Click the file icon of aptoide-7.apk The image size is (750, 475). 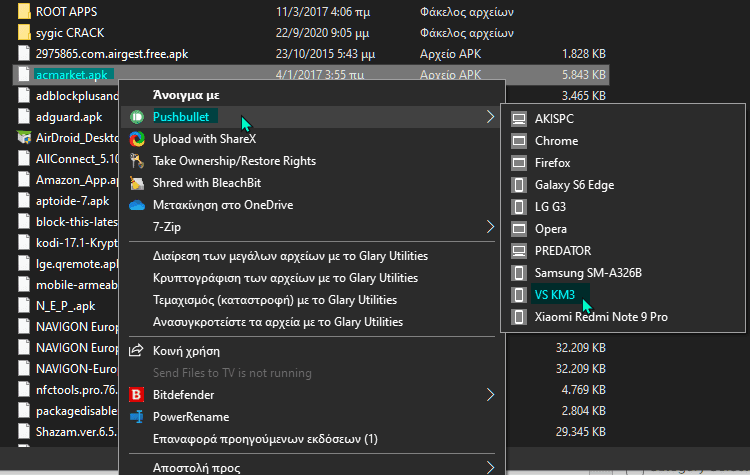24,201
